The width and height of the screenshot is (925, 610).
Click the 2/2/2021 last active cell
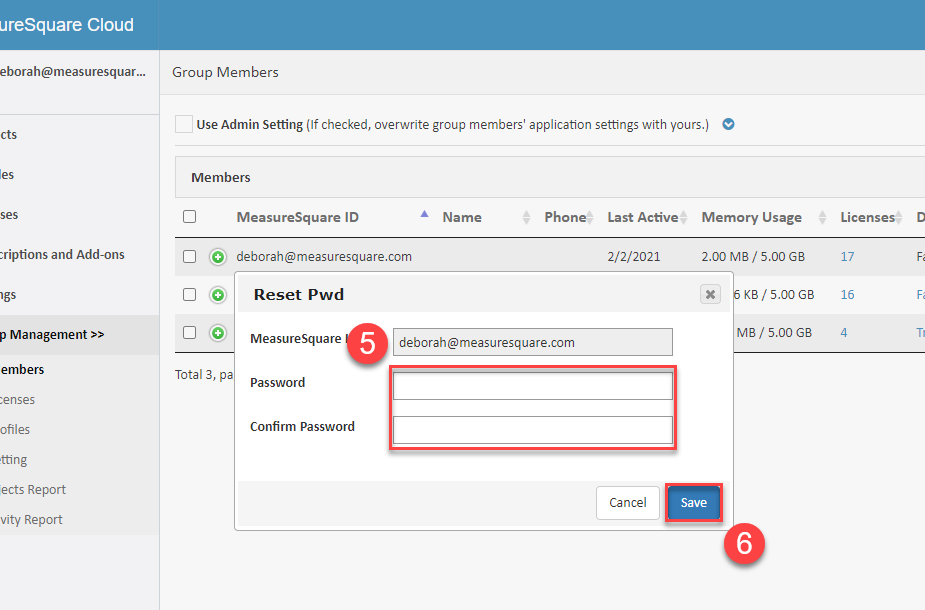[x=634, y=257]
